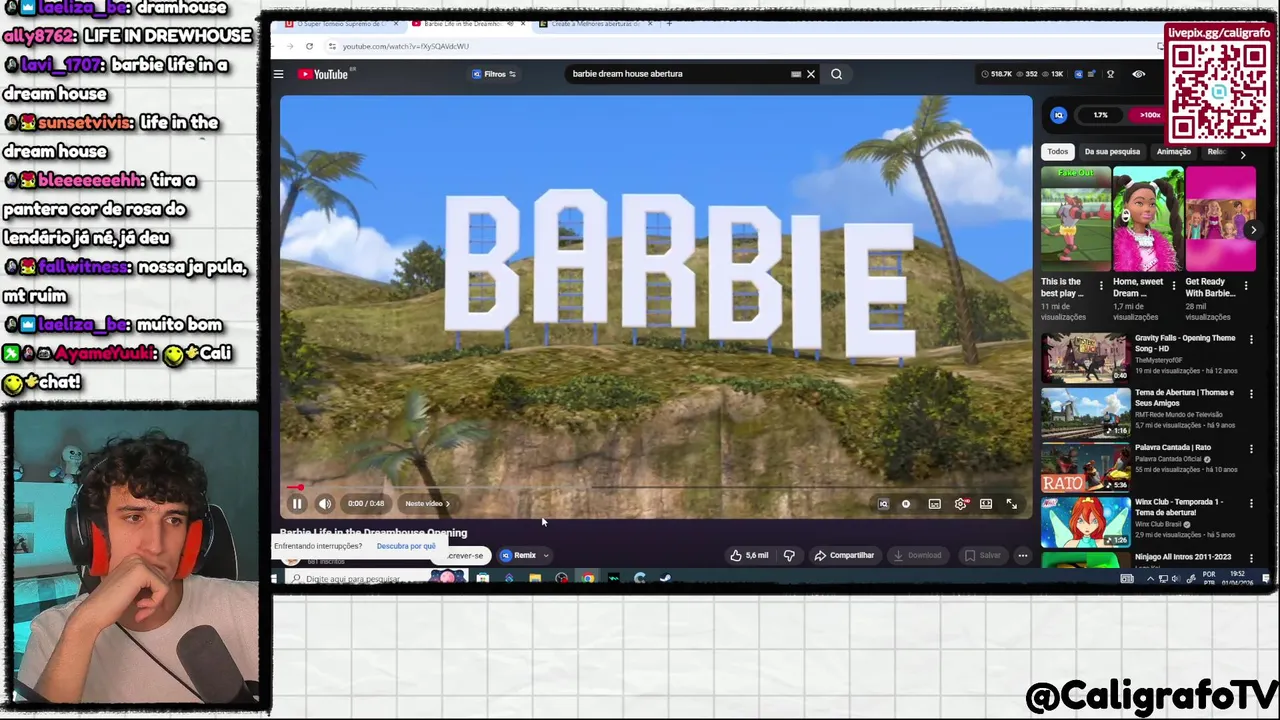Open options menu for 'This is the best play'

(1101, 286)
